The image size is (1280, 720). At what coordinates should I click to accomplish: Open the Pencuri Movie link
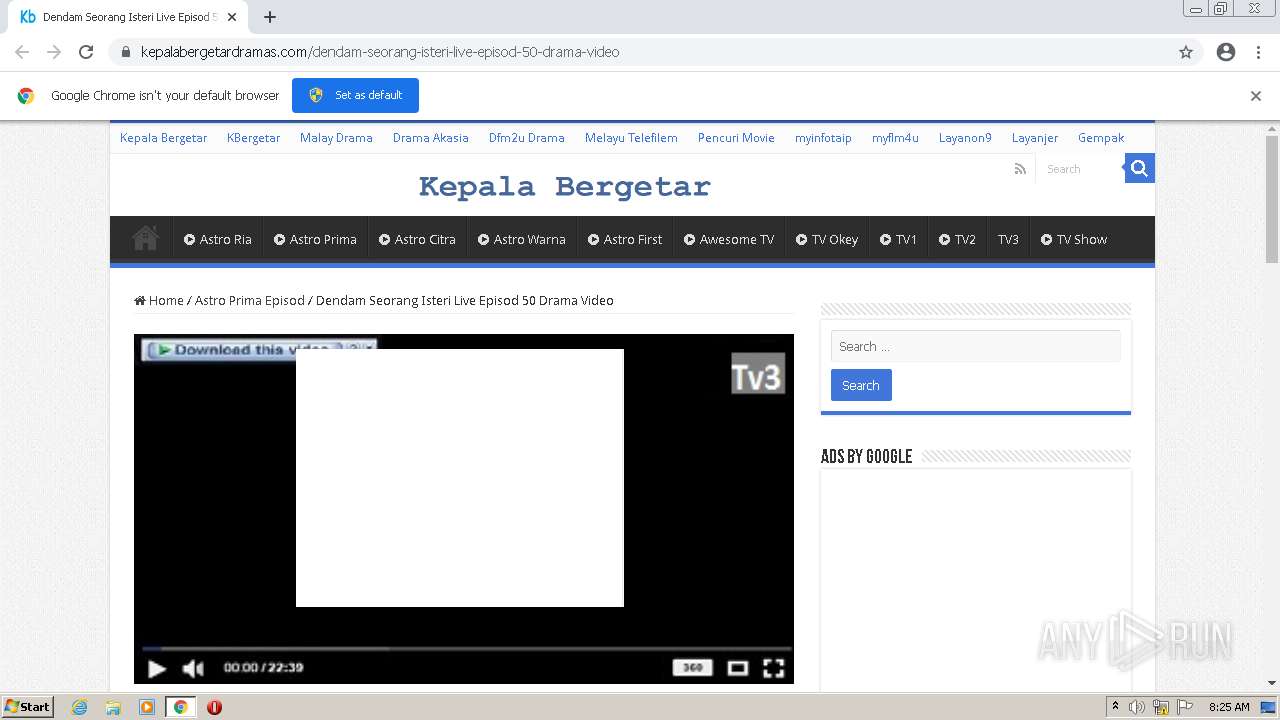click(x=736, y=138)
